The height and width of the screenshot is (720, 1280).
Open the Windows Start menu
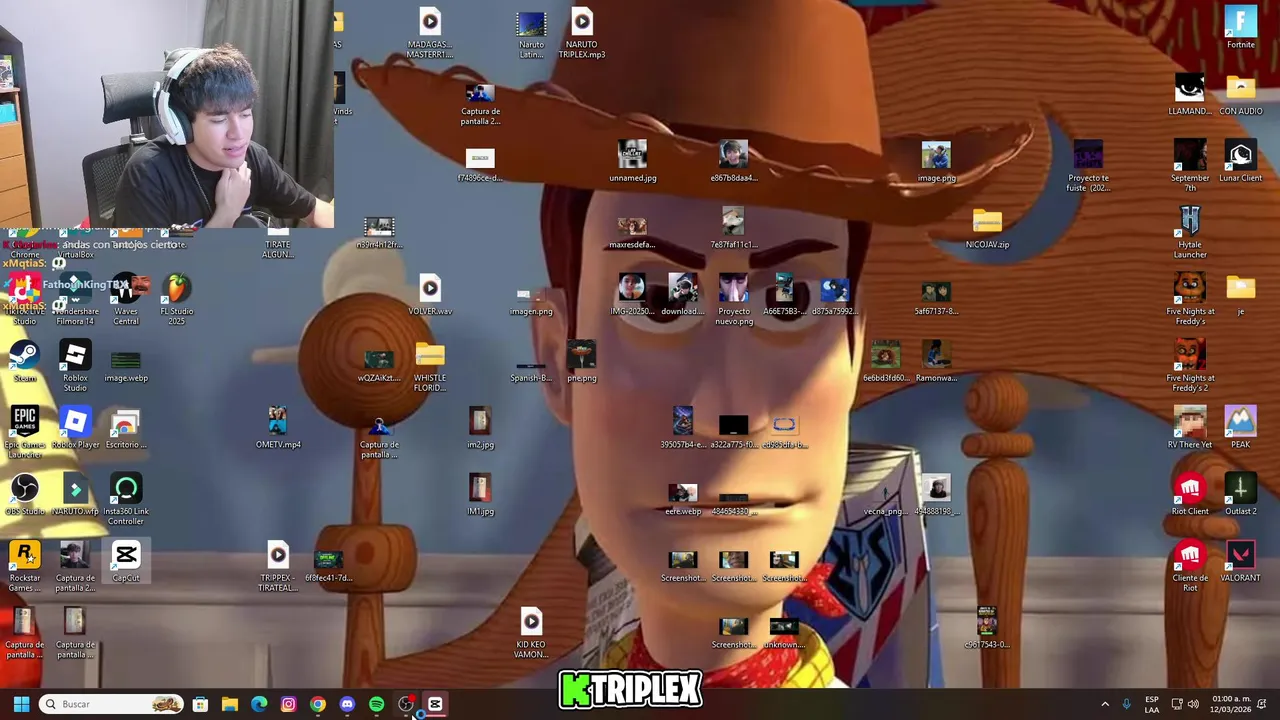21,704
